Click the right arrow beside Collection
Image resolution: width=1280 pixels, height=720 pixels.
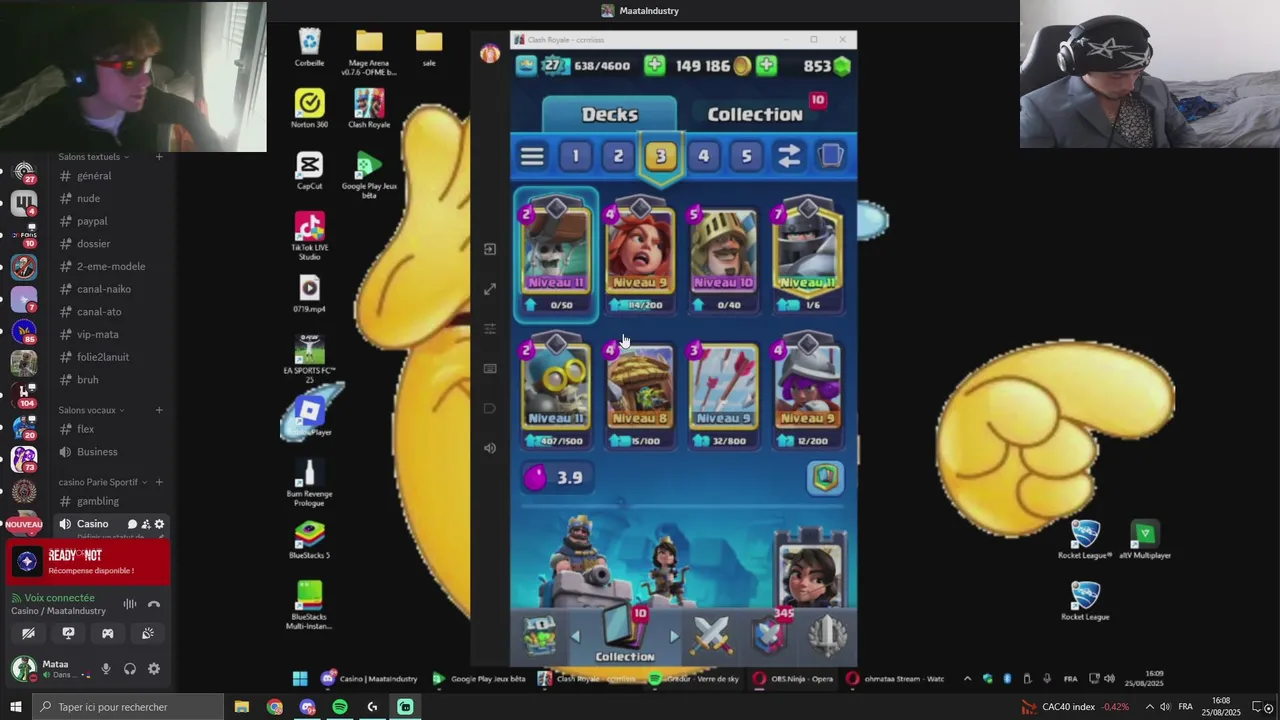tap(674, 636)
